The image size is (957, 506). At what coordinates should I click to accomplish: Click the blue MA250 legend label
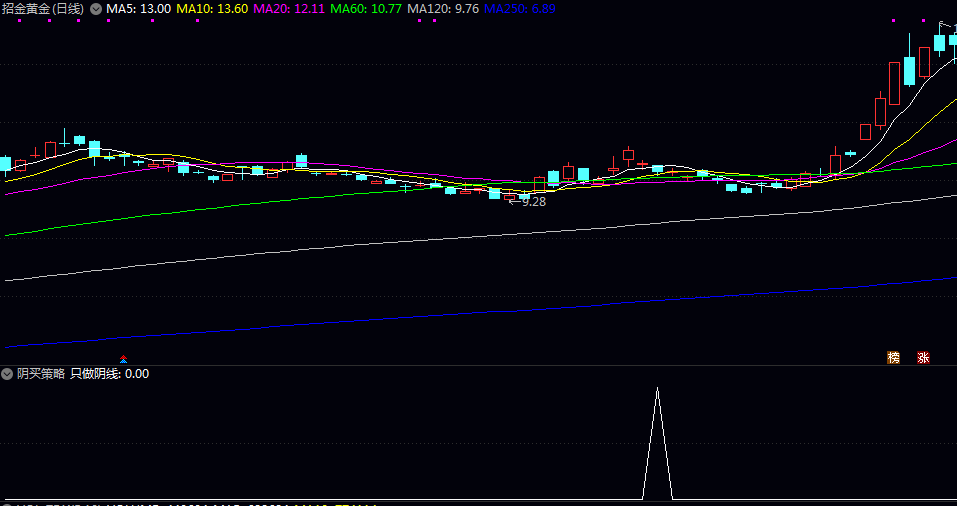tap(520, 9)
